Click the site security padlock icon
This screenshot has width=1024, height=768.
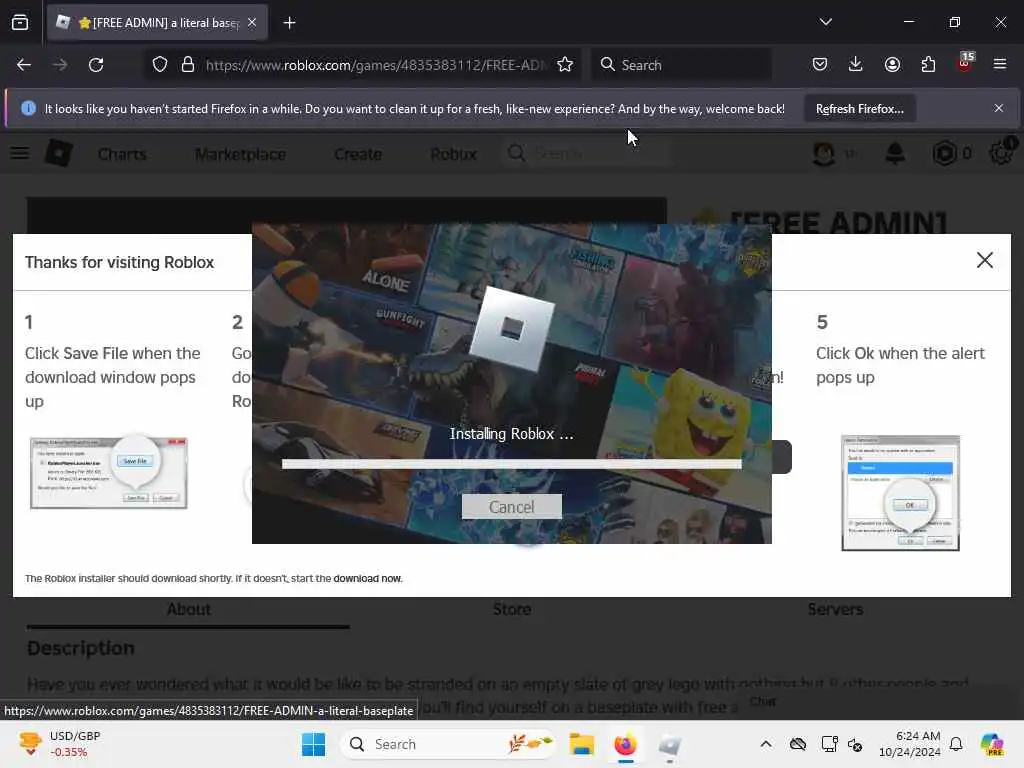pyautogui.click(x=188, y=65)
